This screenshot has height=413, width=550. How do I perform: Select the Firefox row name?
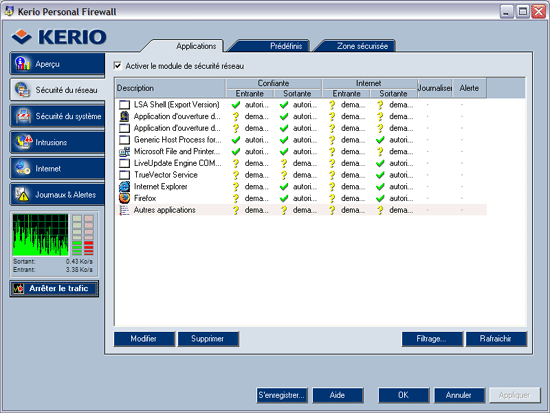[x=145, y=198]
